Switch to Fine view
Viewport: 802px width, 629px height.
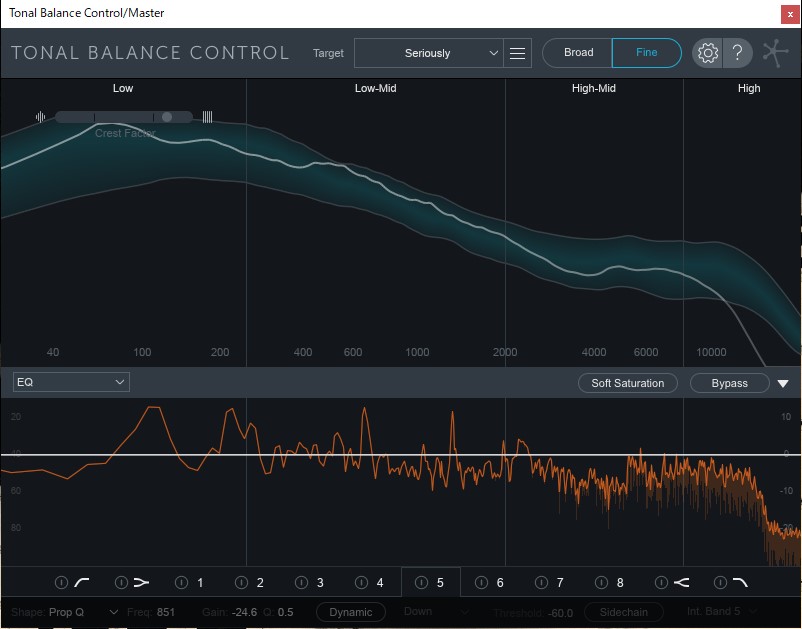point(647,53)
